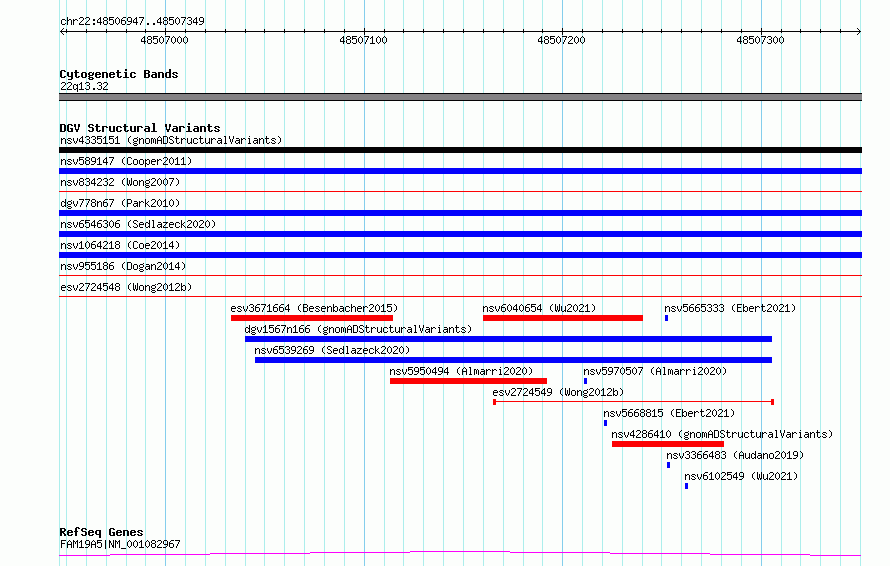Click the blue bar under dgv778n67
Screen dimensions: 890x566
point(460,213)
